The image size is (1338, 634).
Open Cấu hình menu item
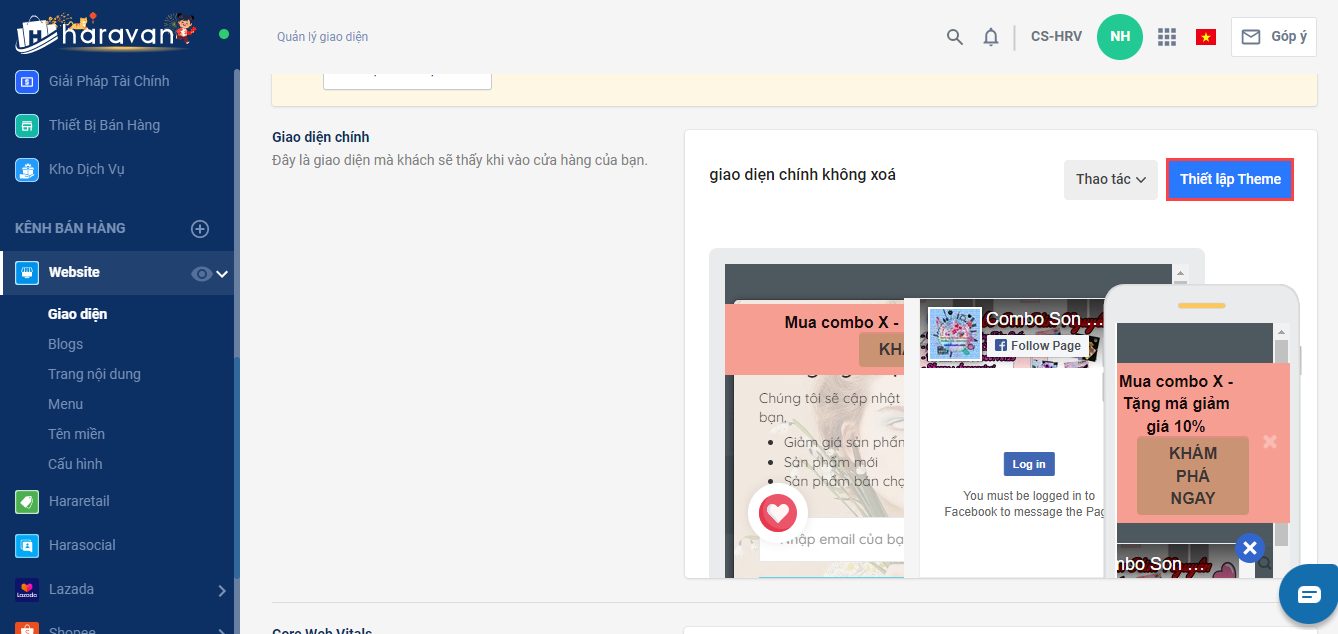[x=75, y=464]
